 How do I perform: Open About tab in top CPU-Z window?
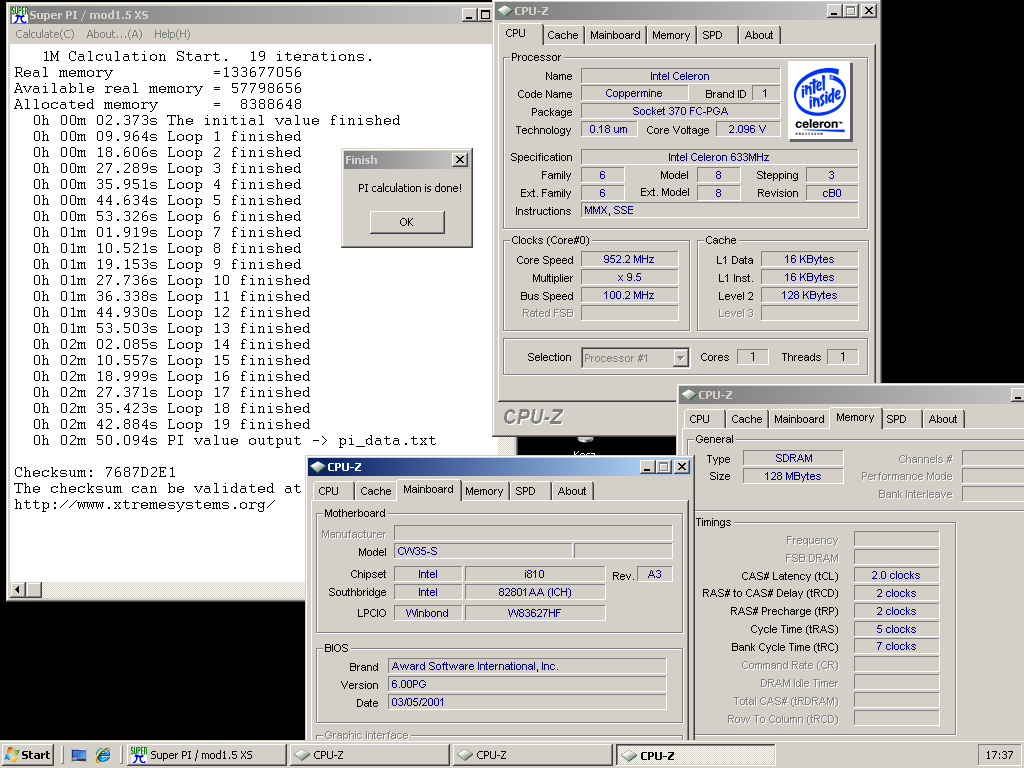[759, 35]
